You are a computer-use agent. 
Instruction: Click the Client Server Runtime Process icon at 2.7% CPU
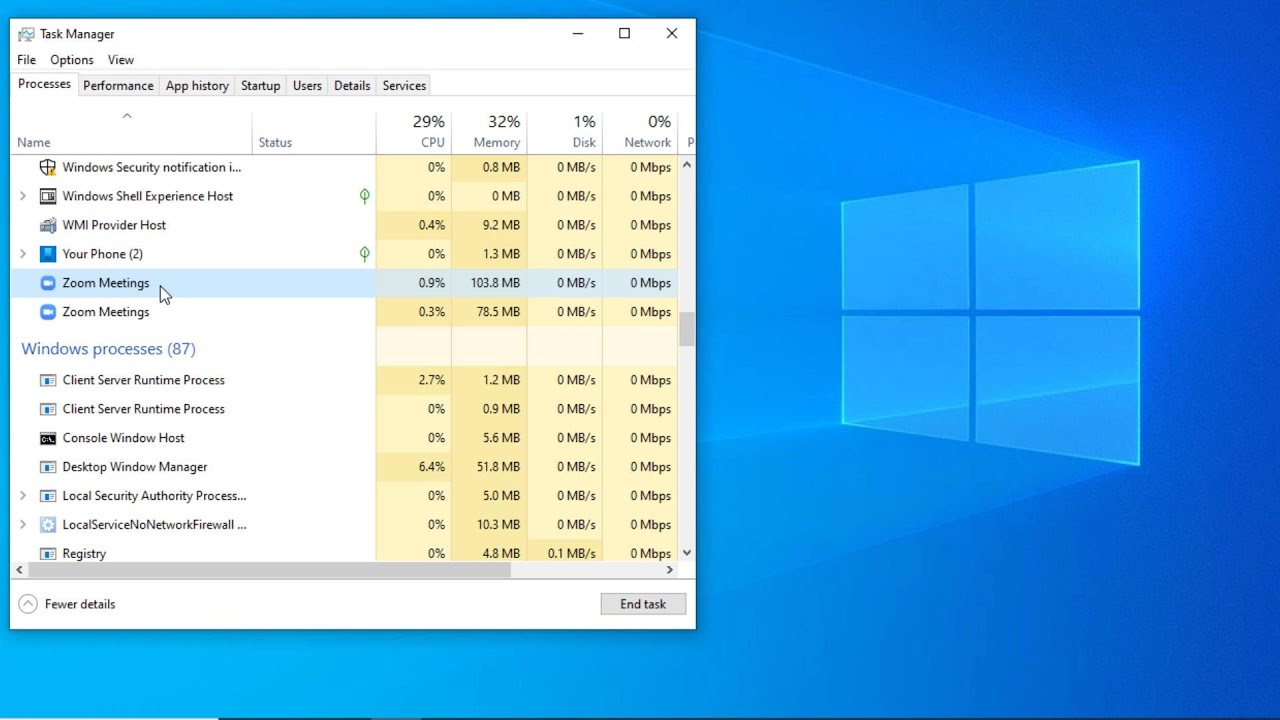(47, 380)
